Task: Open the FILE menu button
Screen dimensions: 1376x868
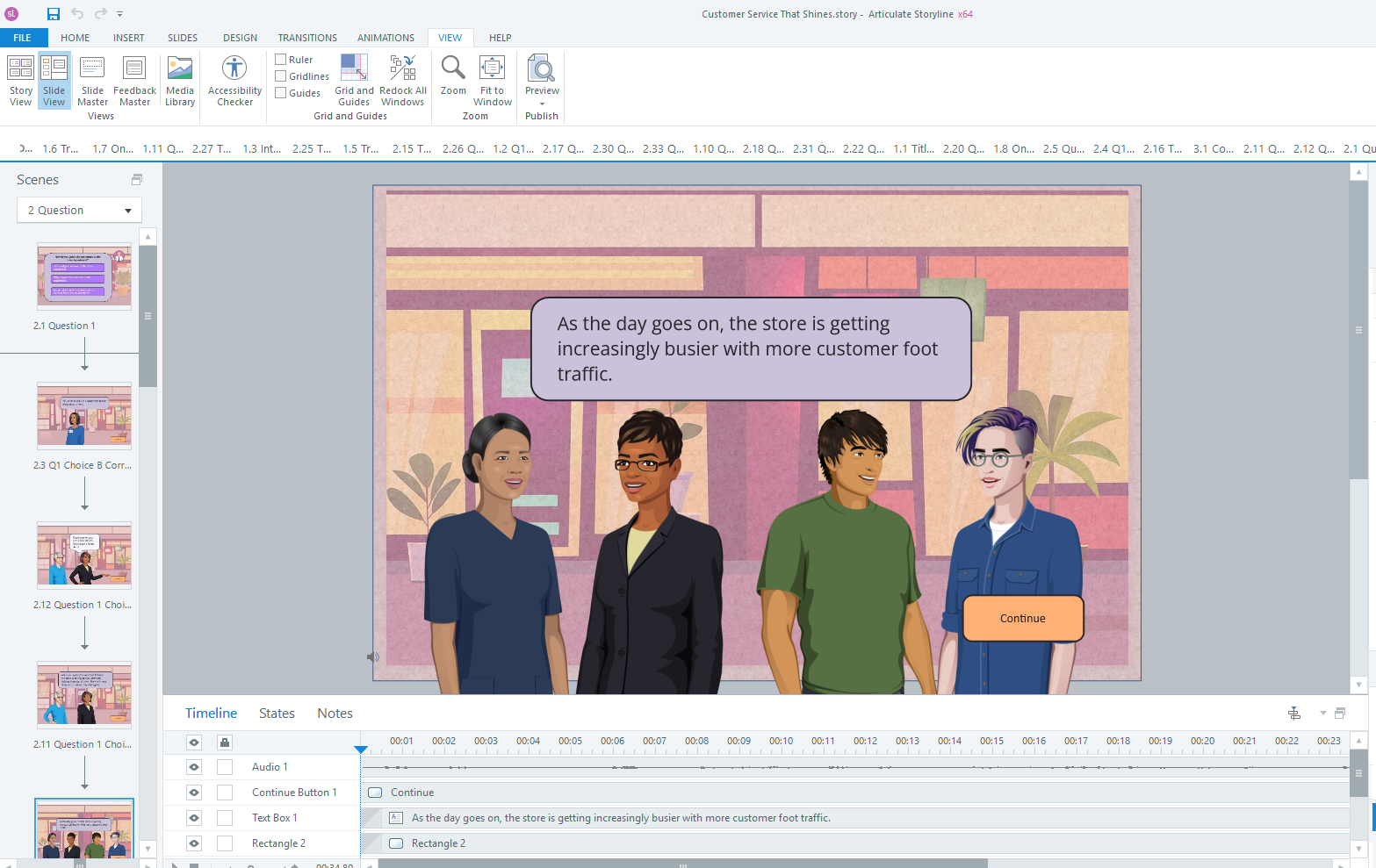Action: [x=23, y=38]
